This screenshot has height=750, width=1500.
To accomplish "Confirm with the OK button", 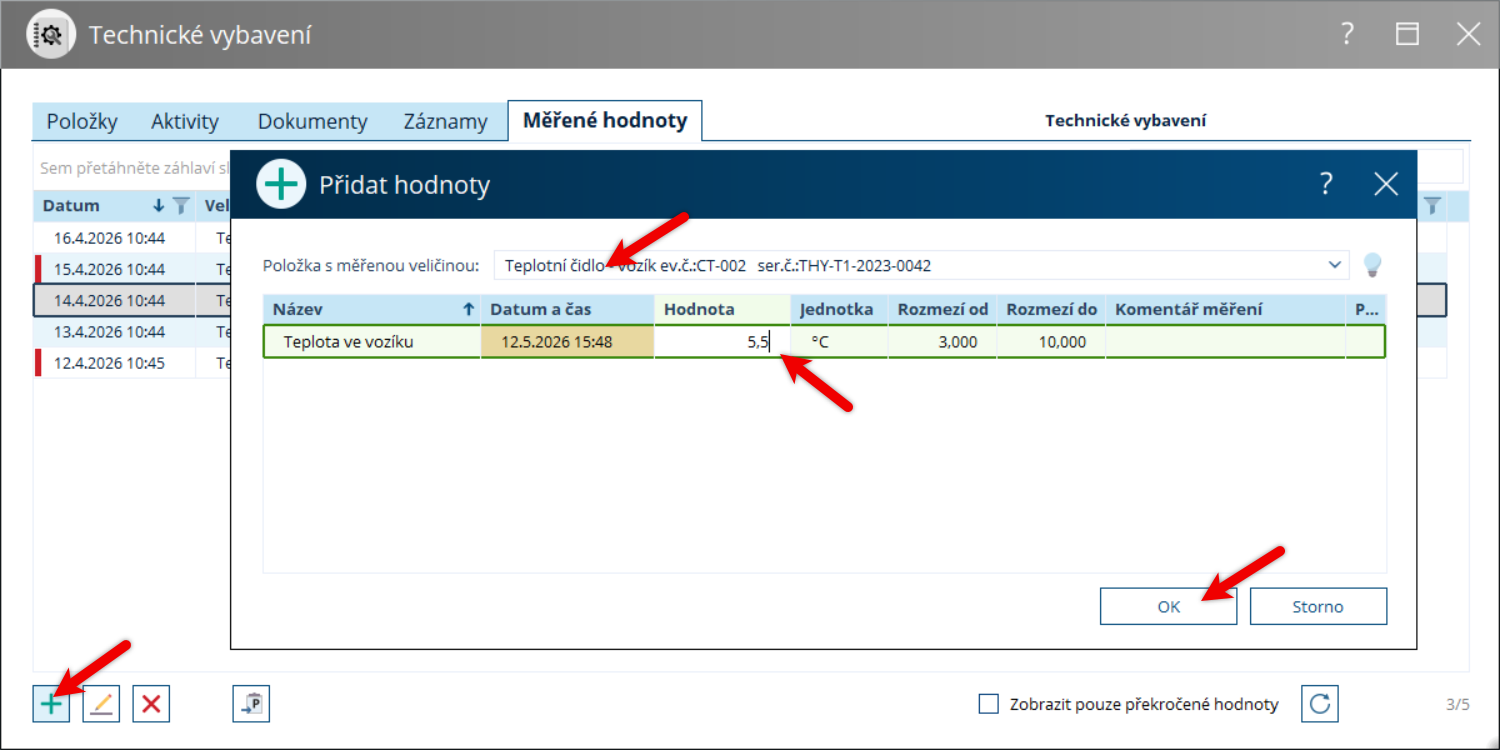I will [x=1169, y=606].
